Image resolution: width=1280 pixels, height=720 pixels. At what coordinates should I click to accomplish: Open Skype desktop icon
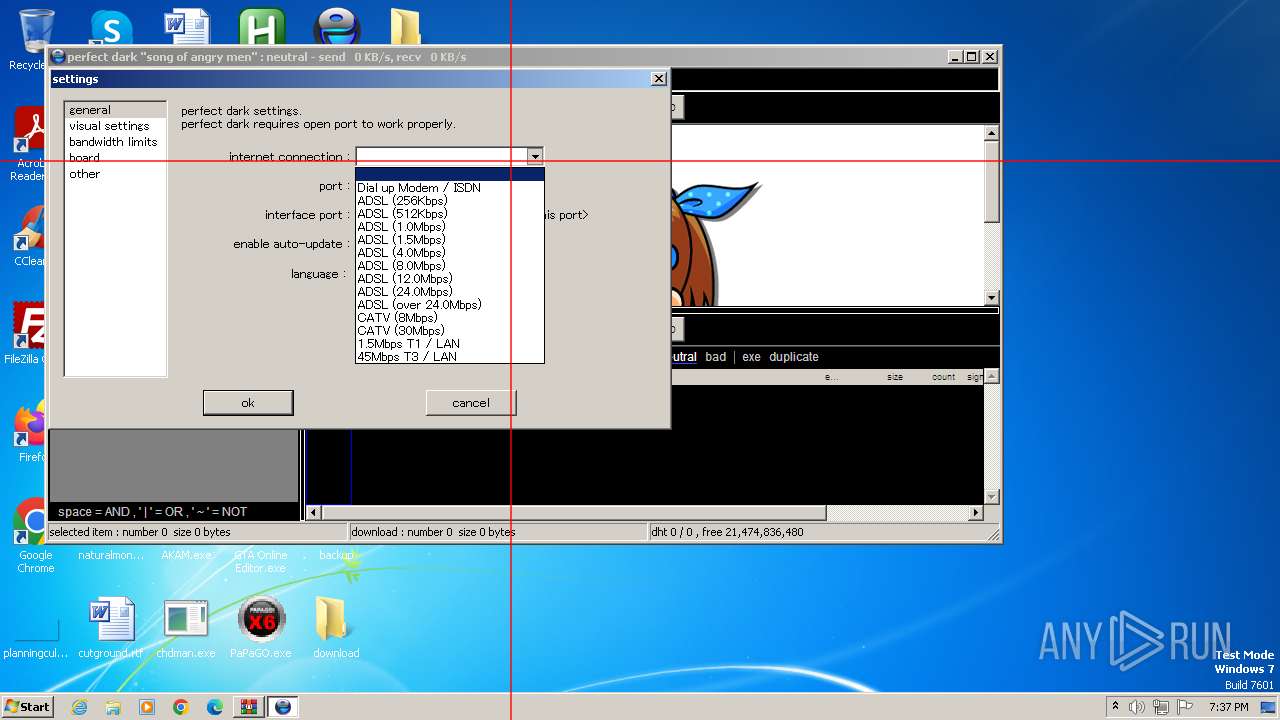111,27
